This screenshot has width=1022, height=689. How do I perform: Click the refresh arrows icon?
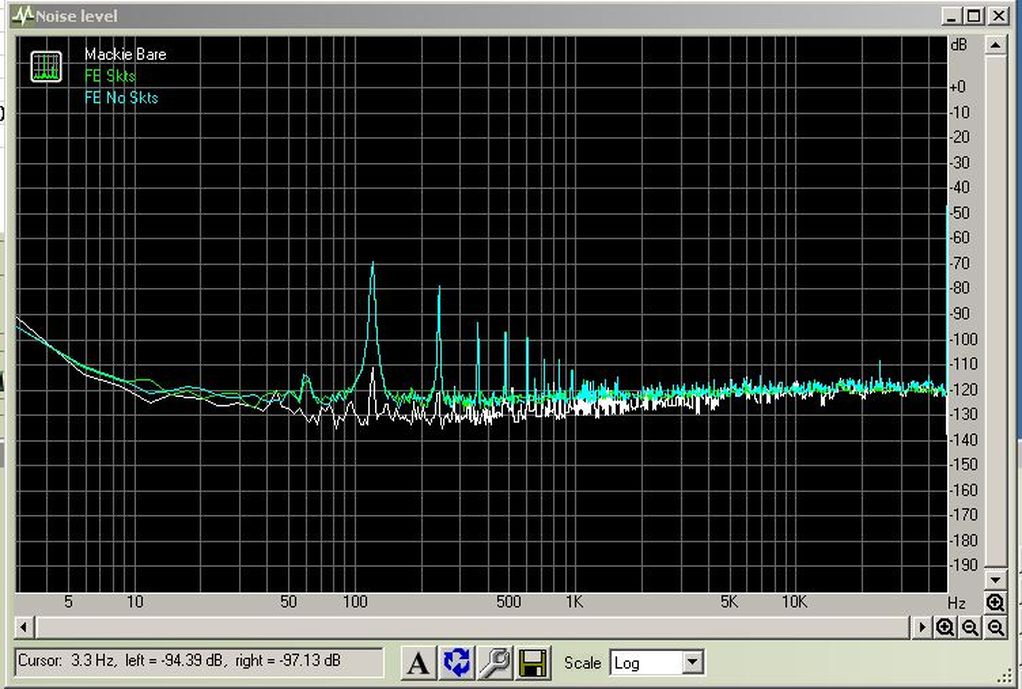[457, 663]
